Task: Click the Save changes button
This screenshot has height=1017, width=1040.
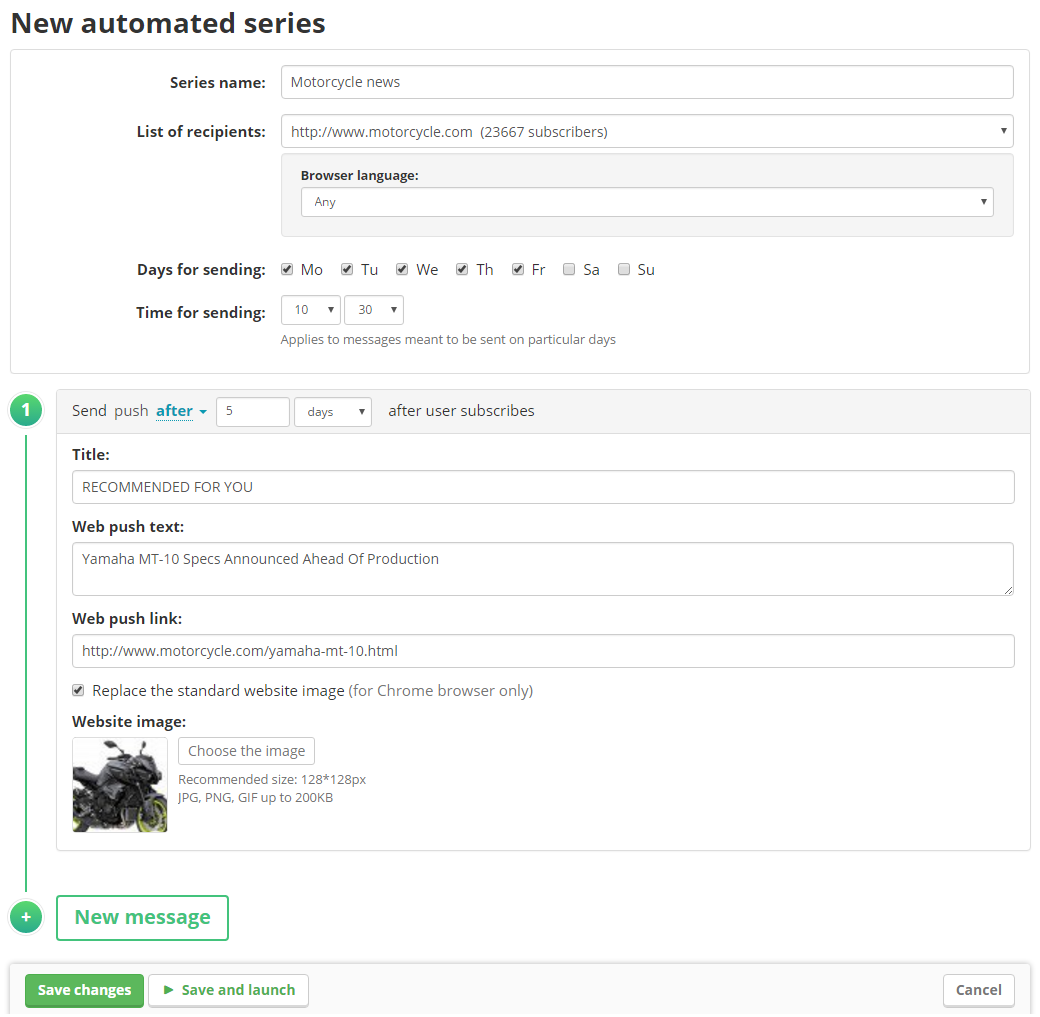Action: pos(84,990)
